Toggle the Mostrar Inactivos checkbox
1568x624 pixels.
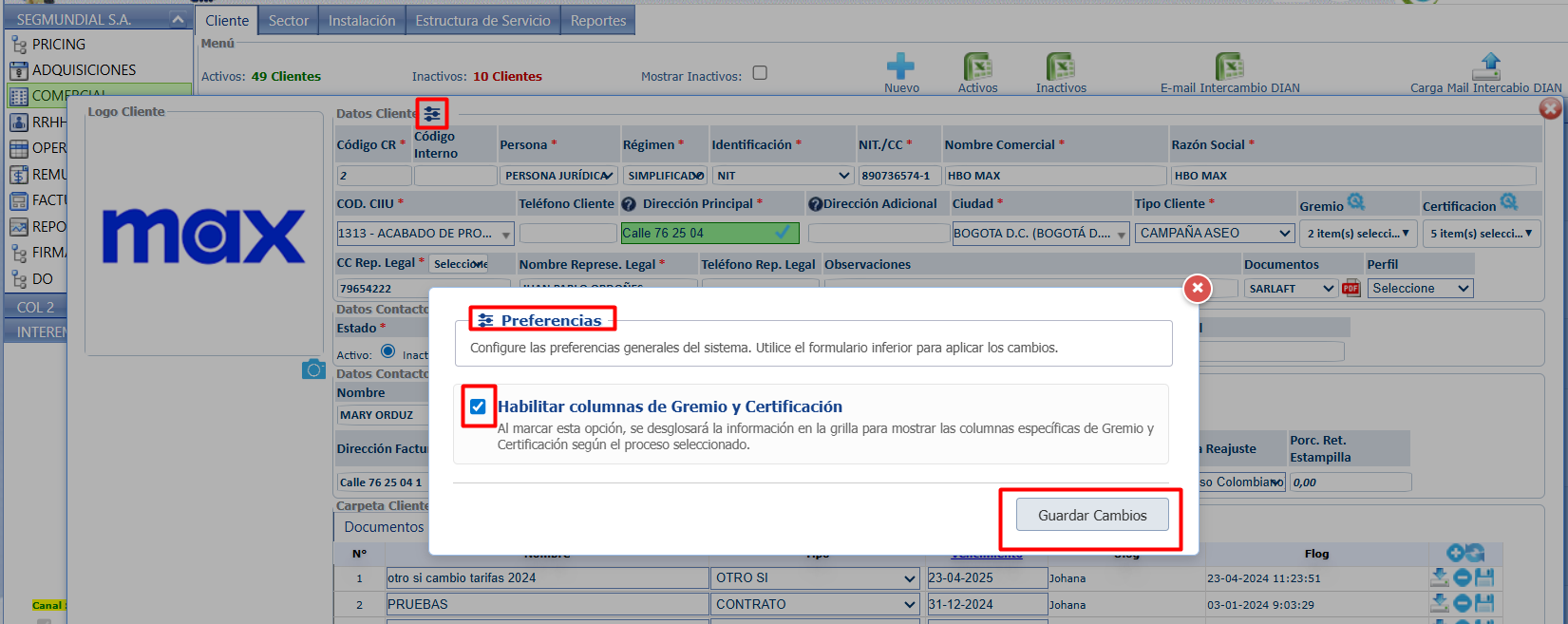click(x=760, y=73)
